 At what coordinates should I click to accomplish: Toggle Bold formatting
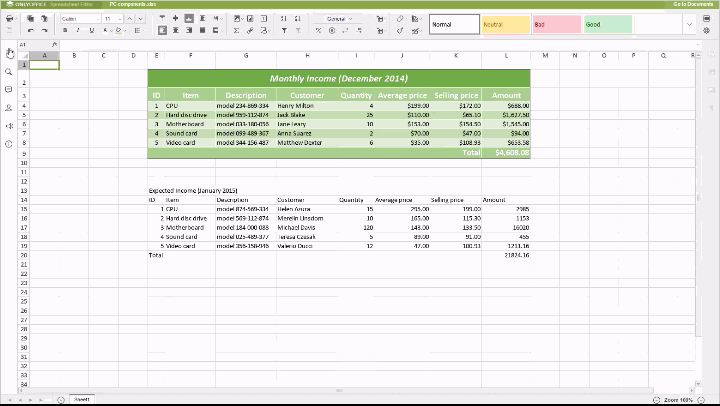pyautogui.click(x=65, y=31)
